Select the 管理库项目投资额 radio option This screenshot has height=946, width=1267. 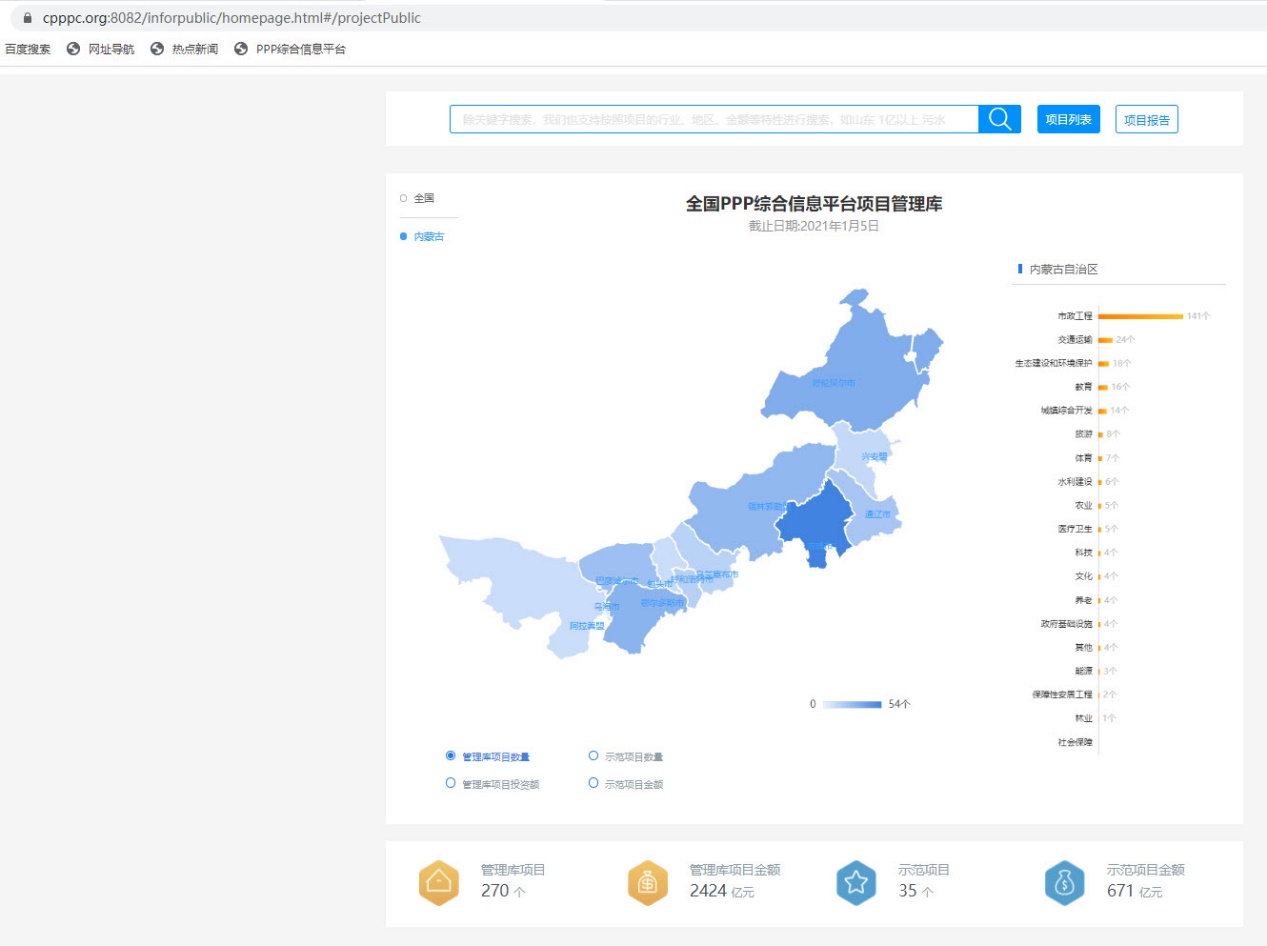(x=451, y=783)
